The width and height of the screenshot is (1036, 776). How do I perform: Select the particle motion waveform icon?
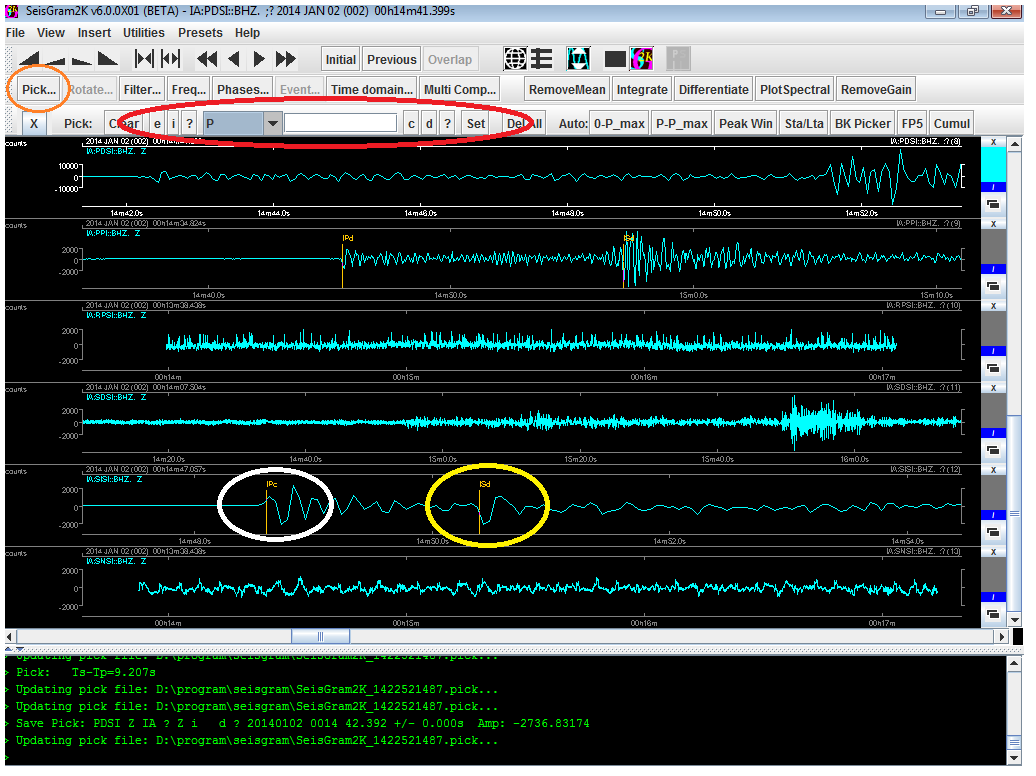pyautogui.click(x=578, y=58)
